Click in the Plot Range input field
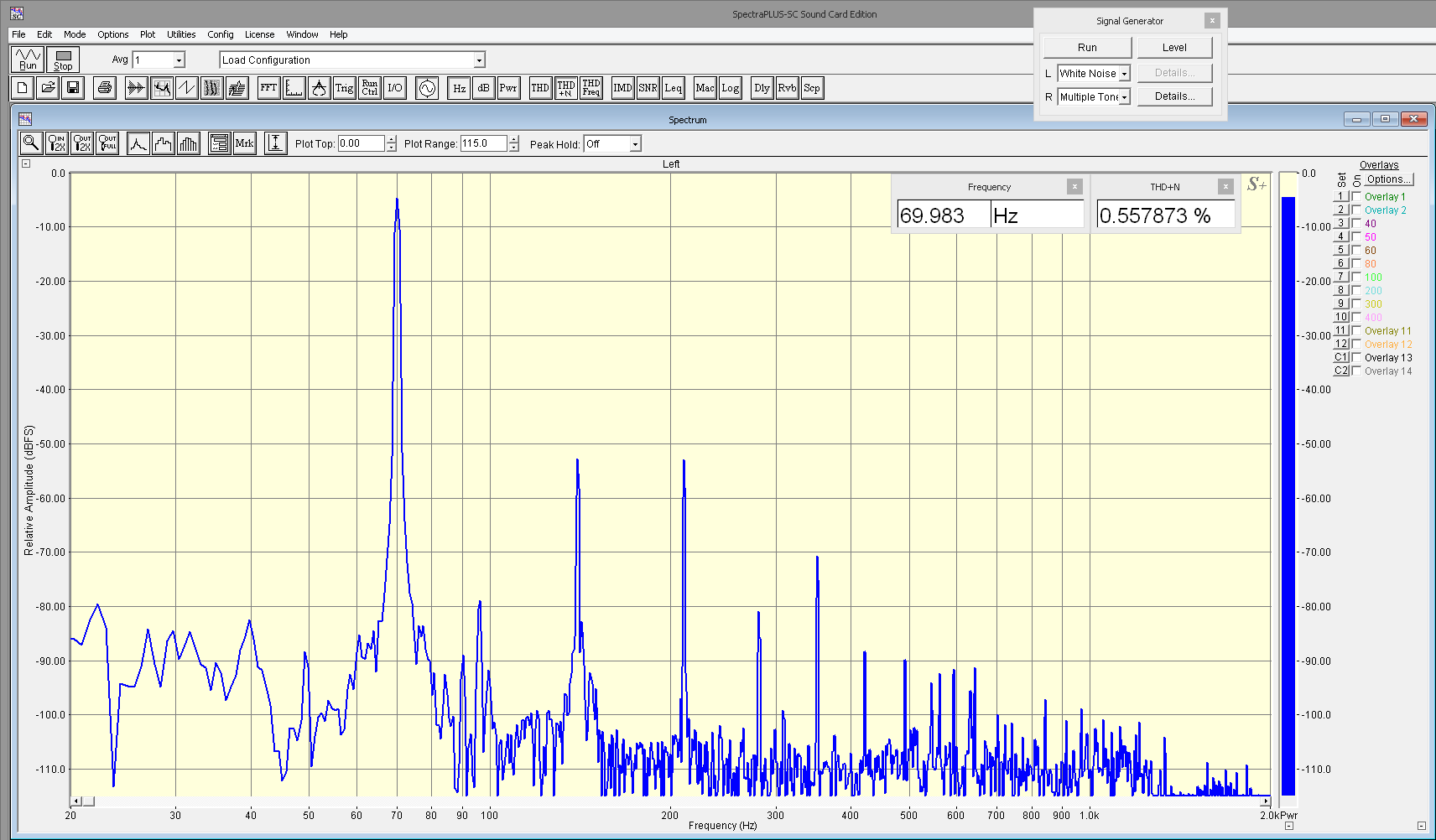This screenshot has height=840, width=1436. (x=483, y=144)
